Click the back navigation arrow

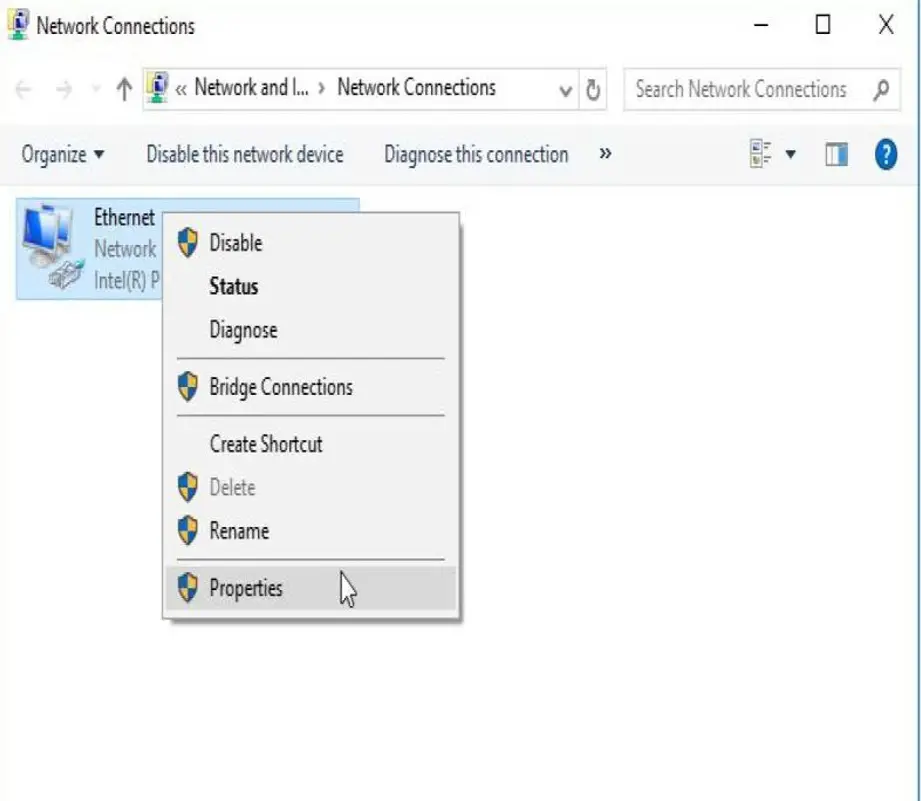click(24, 90)
